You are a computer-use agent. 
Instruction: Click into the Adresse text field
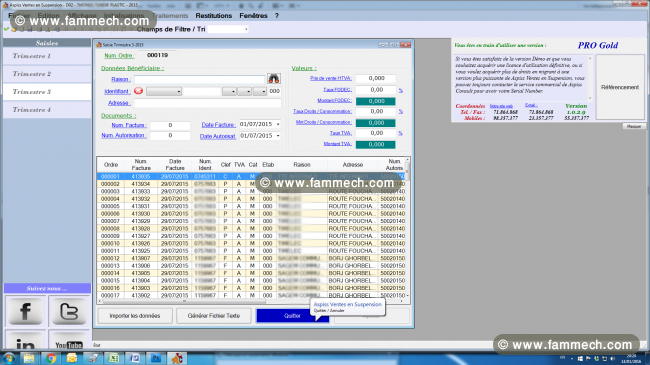207,103
